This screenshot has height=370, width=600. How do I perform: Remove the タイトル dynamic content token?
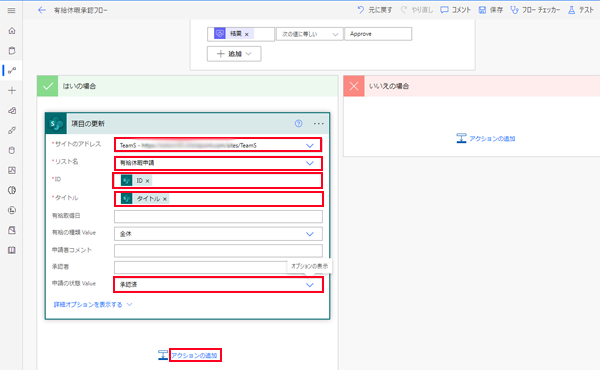165,199
